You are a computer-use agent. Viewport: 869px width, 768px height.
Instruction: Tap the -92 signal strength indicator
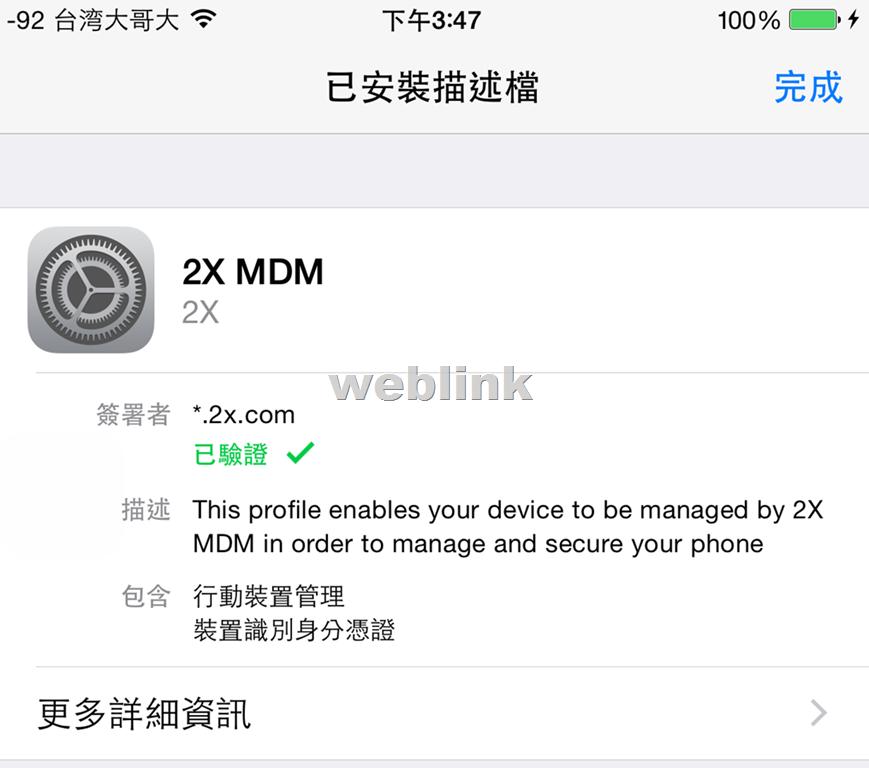(25, 21)
